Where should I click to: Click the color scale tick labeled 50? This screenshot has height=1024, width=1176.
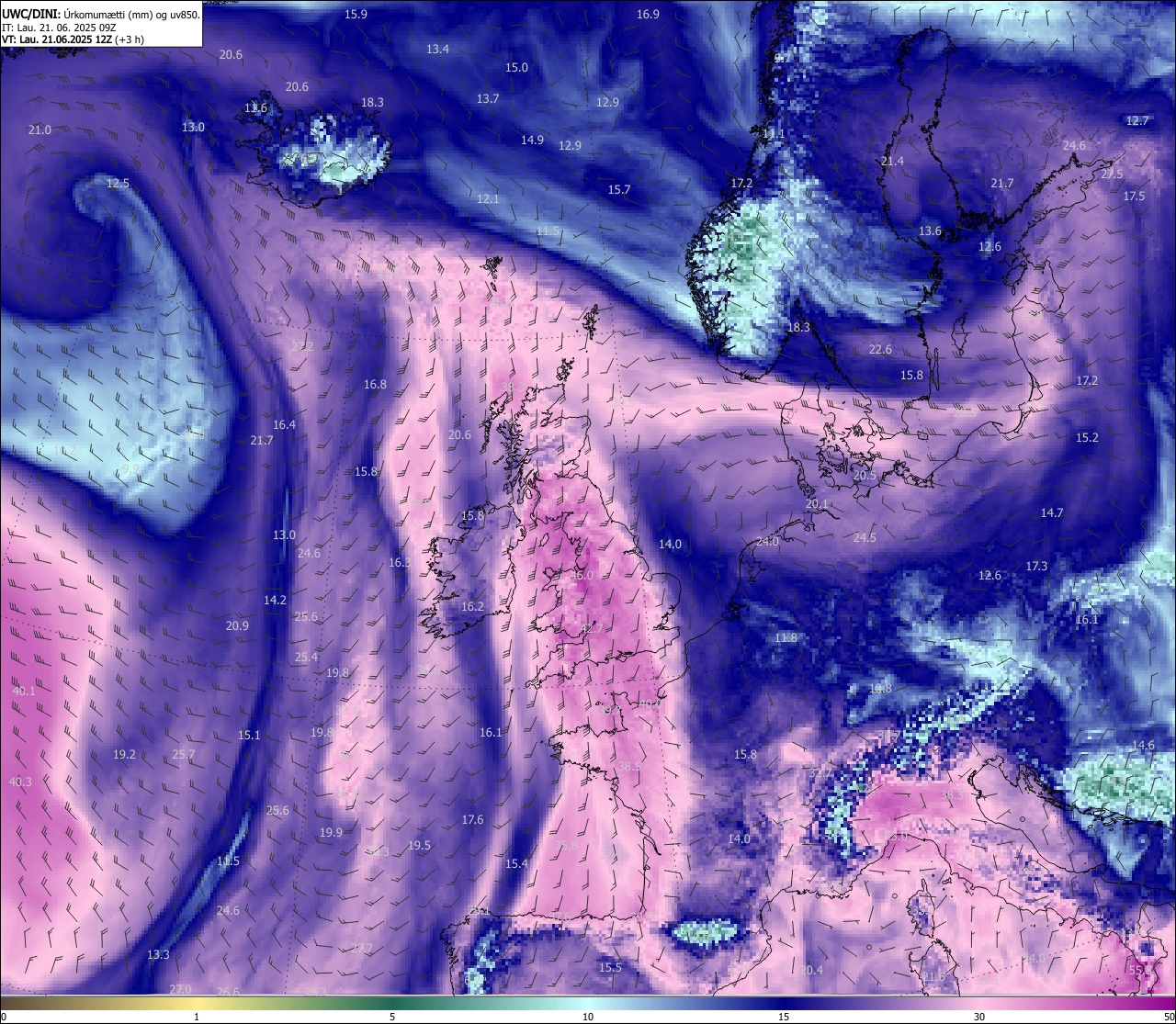click(x=1169, y=1017)
